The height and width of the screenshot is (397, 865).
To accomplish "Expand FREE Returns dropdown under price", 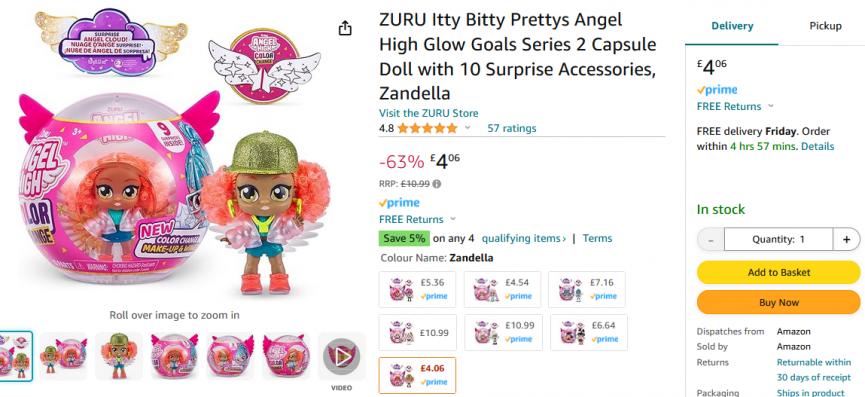I will [453, 219].
